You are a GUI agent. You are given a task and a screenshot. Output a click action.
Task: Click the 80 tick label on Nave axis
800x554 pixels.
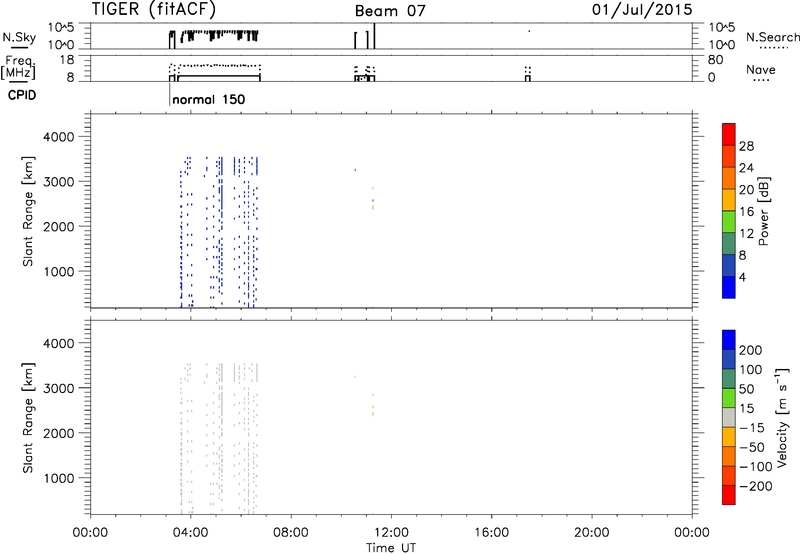point(715,60)
